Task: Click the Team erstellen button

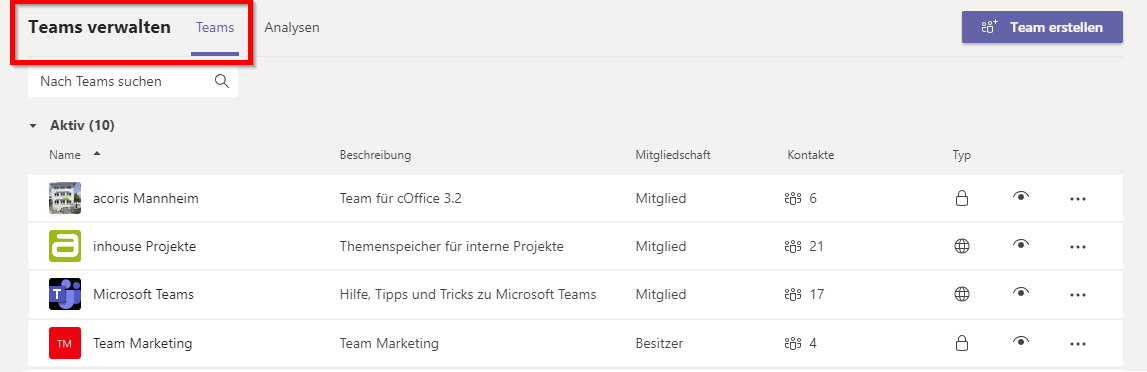Action: click(x=1042, y=28)
